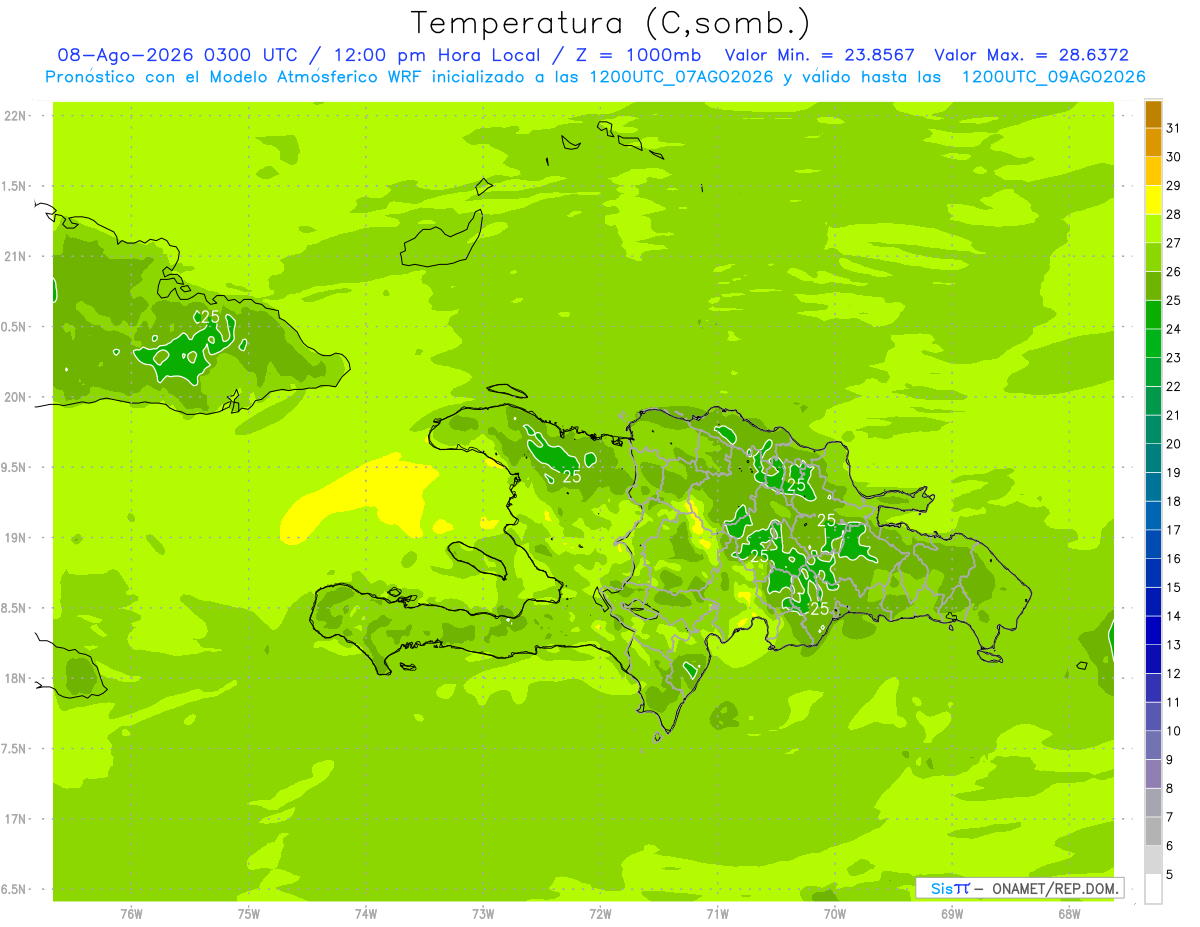Click the longitude axis label '73W'
Screen dimensions: 1200x927
coord(483,914)
